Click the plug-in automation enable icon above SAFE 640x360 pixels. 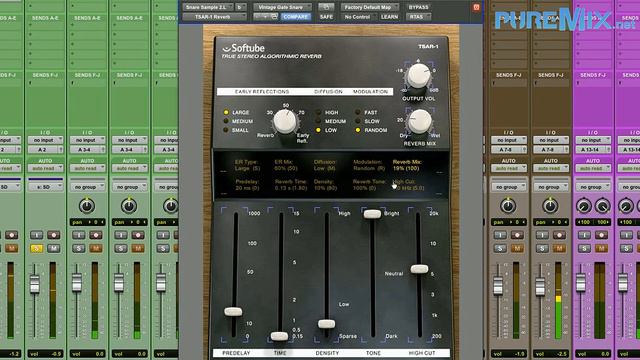click(x=326, y=7)
